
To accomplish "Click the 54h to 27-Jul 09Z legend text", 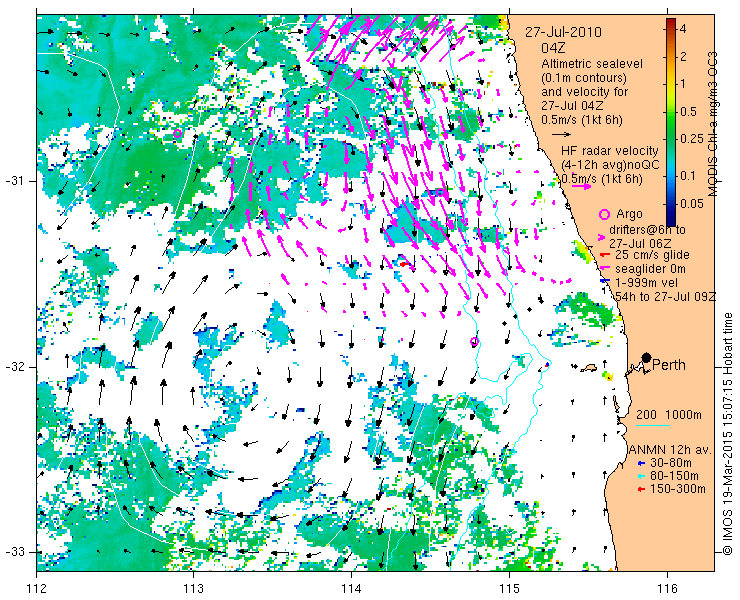I will point(665,296).
